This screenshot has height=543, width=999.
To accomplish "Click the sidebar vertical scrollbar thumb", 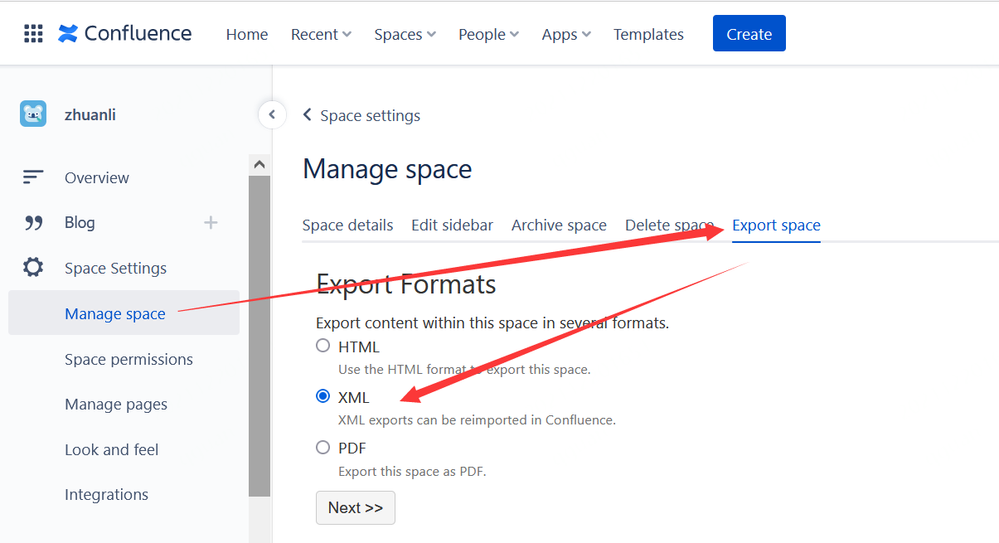I will (x=259, y=336).
